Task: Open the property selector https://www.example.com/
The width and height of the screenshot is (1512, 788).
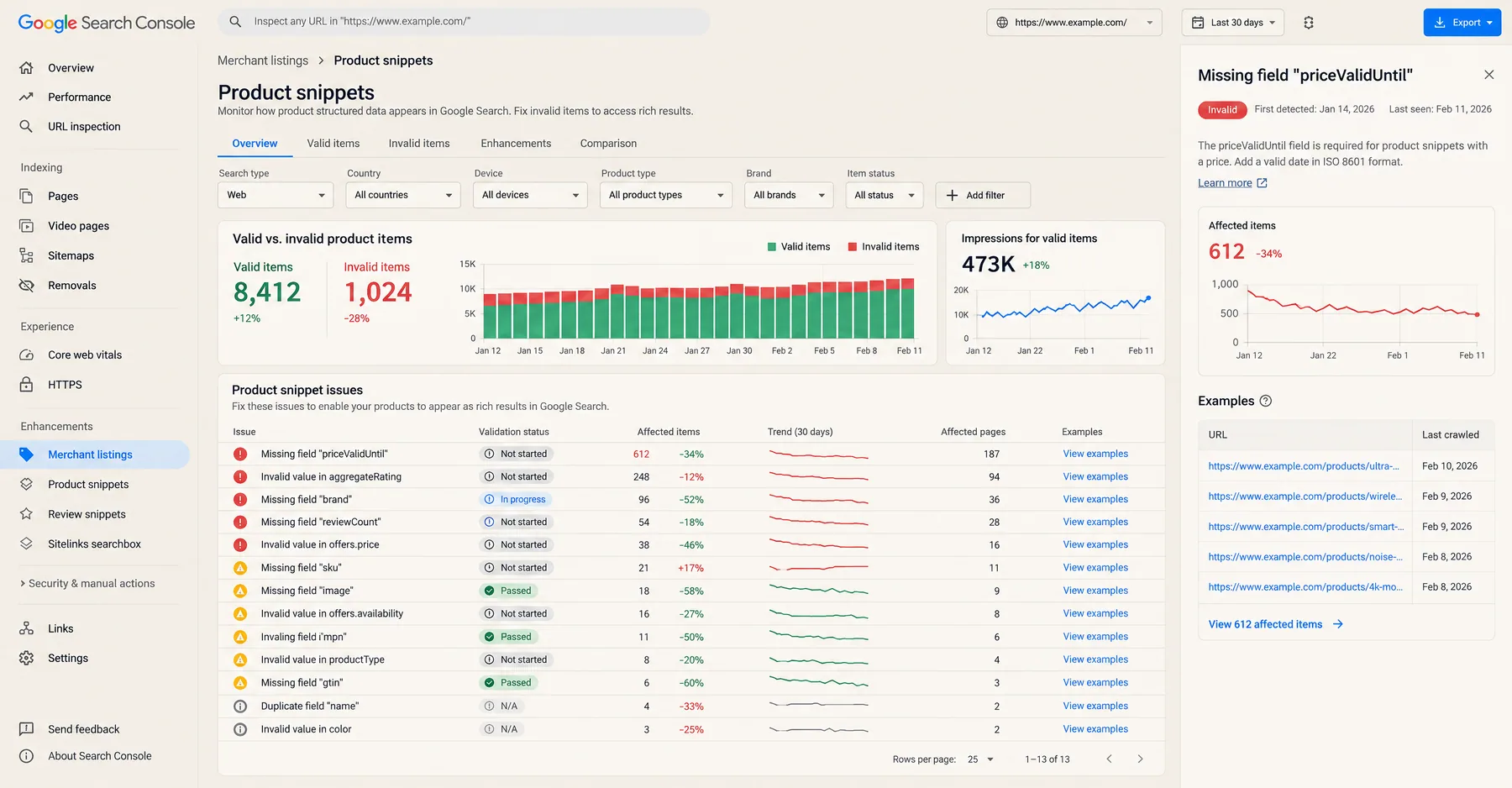Action: (x=1074, y=23)
